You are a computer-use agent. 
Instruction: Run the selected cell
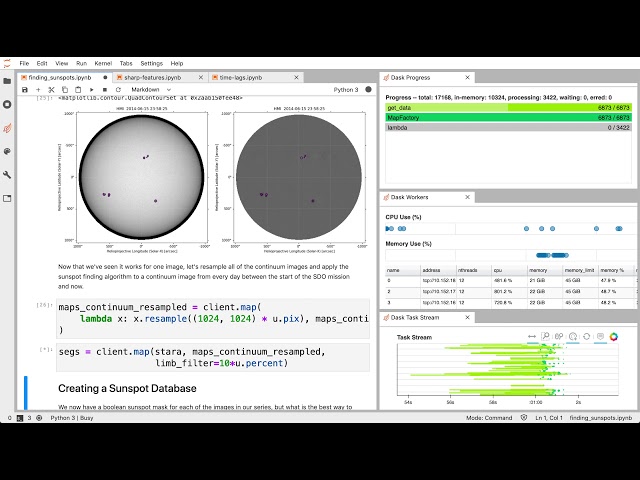[x=91, y=90]
